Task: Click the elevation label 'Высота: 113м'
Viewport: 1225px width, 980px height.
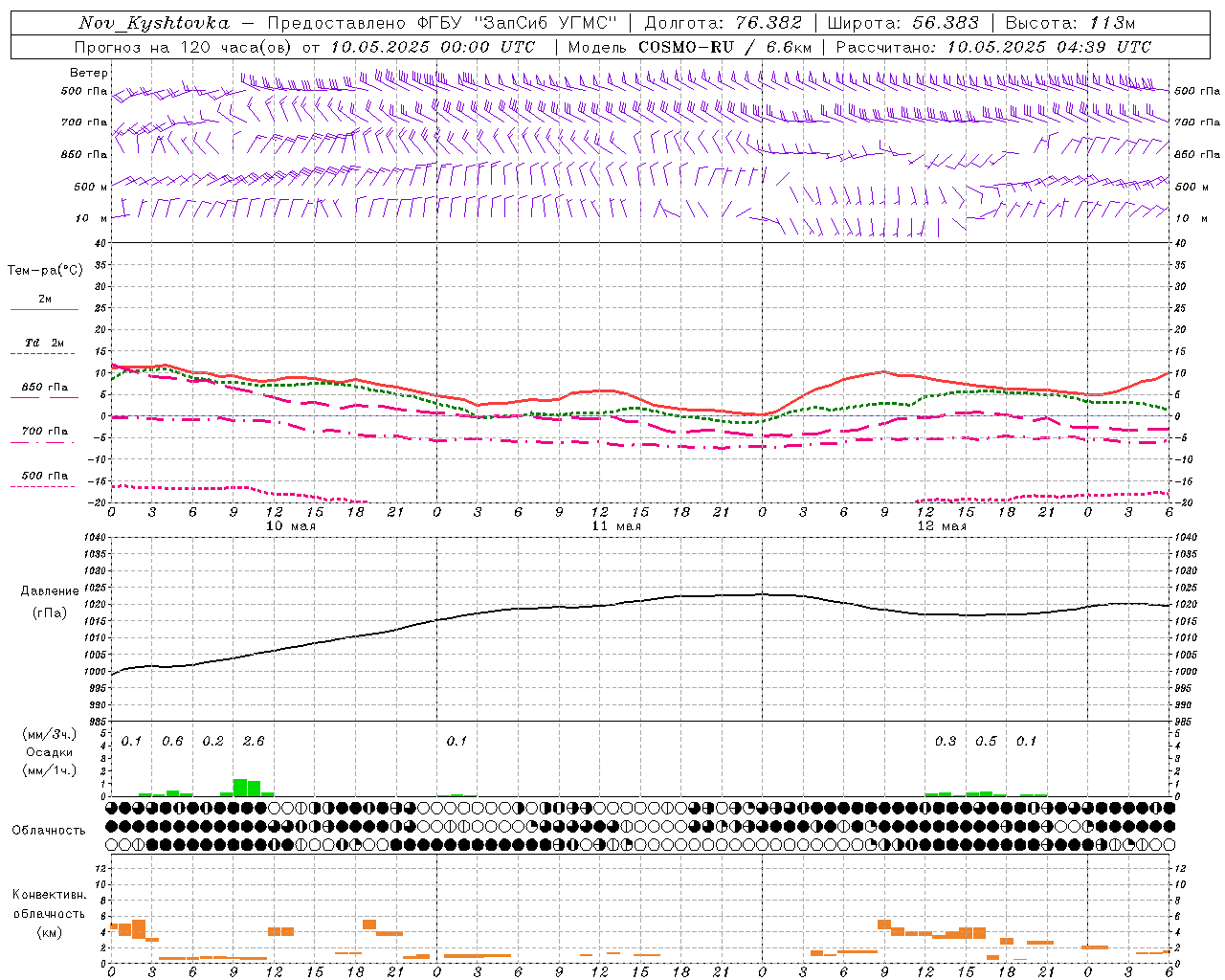Action: pyautogui.click(x=1070, y=23)
